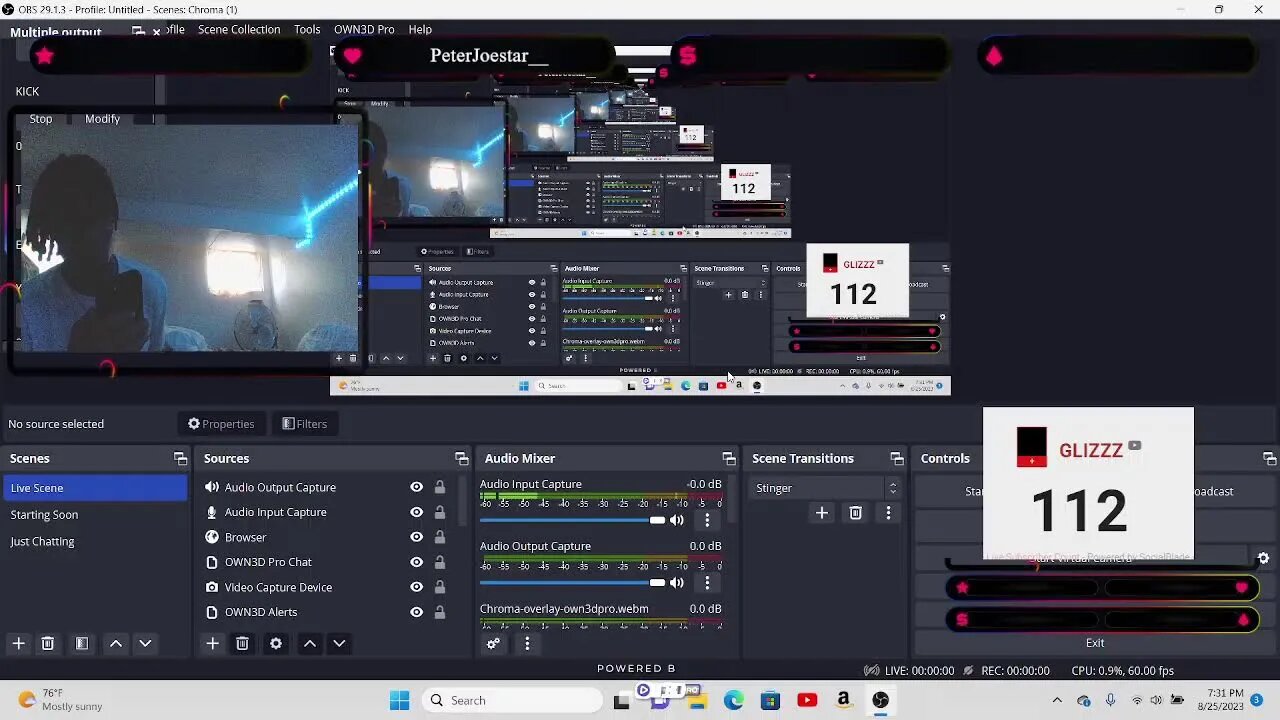Click the Exit button in Controls
The width and height of the screenshot is (1280, 720).
(x=1095, y=643)
